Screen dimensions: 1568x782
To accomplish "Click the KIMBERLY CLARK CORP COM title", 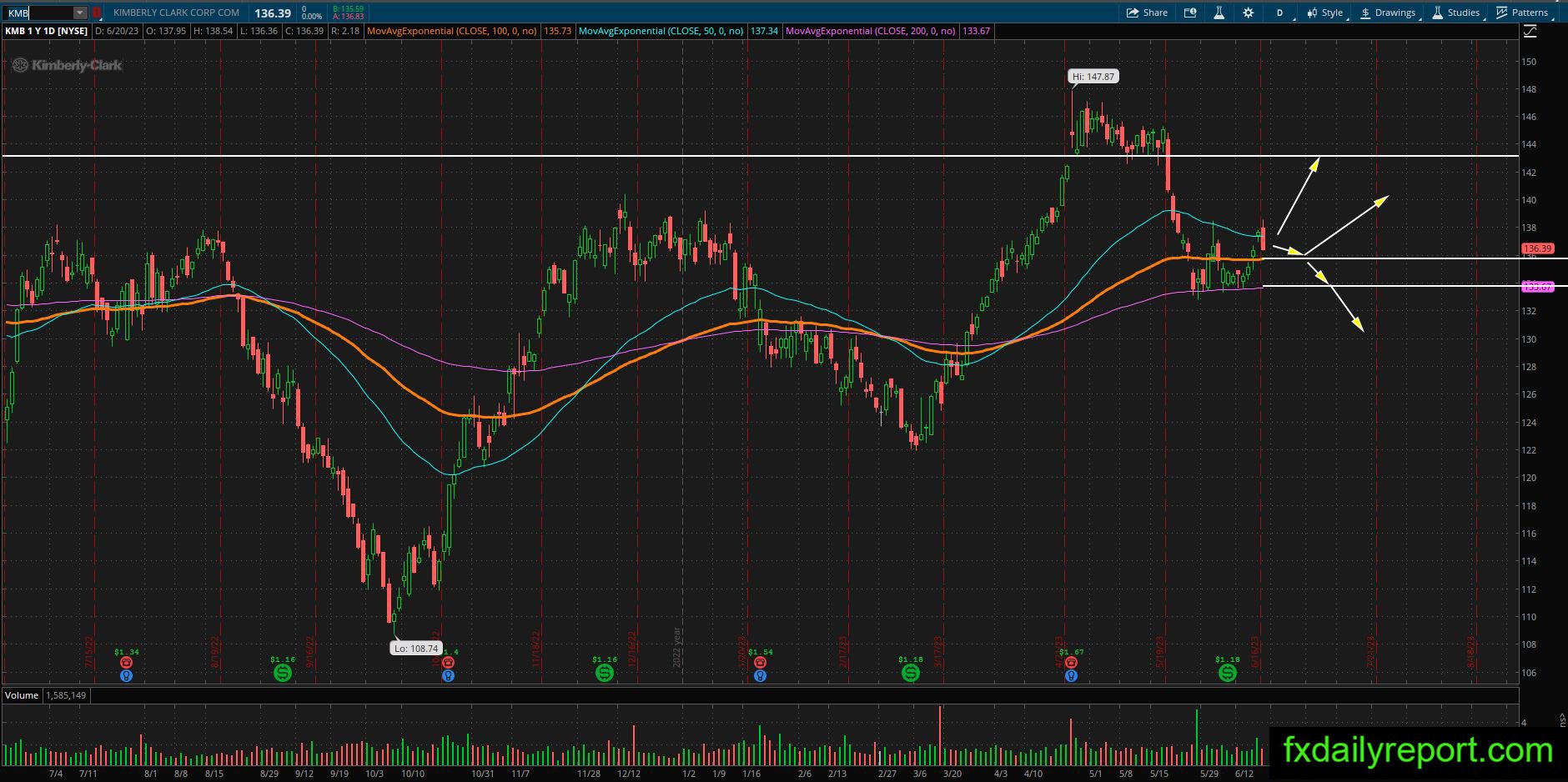I will click(x=176, y=13).
